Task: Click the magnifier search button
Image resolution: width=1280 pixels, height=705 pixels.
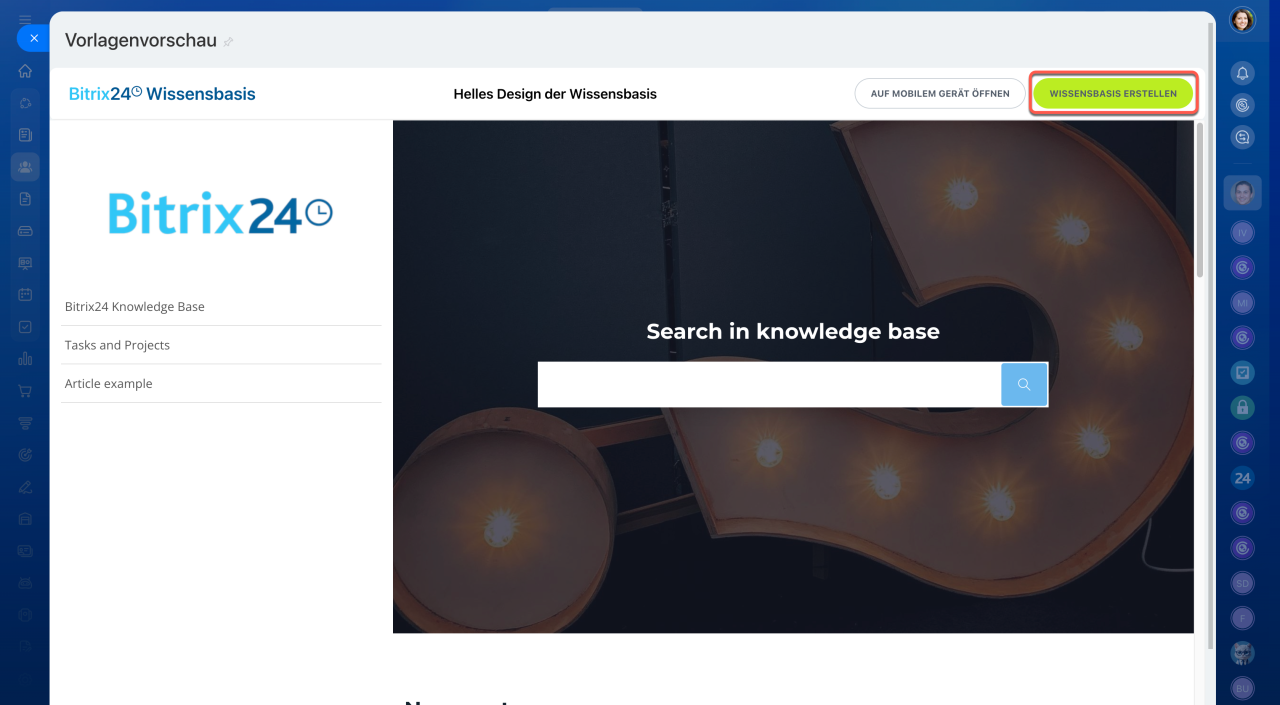Action: (1024, 384)
